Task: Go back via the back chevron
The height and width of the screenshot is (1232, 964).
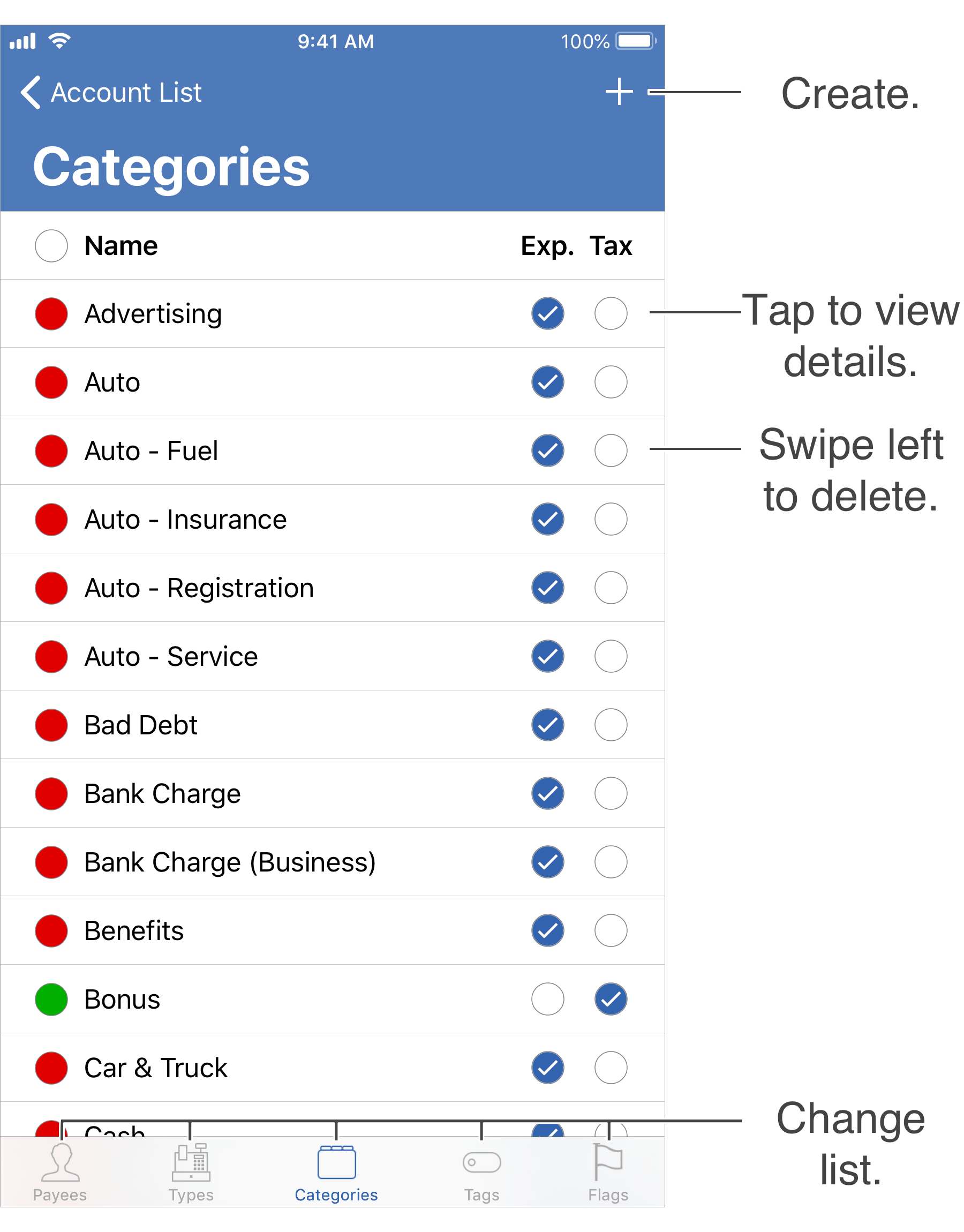Action: click(31, 92)
